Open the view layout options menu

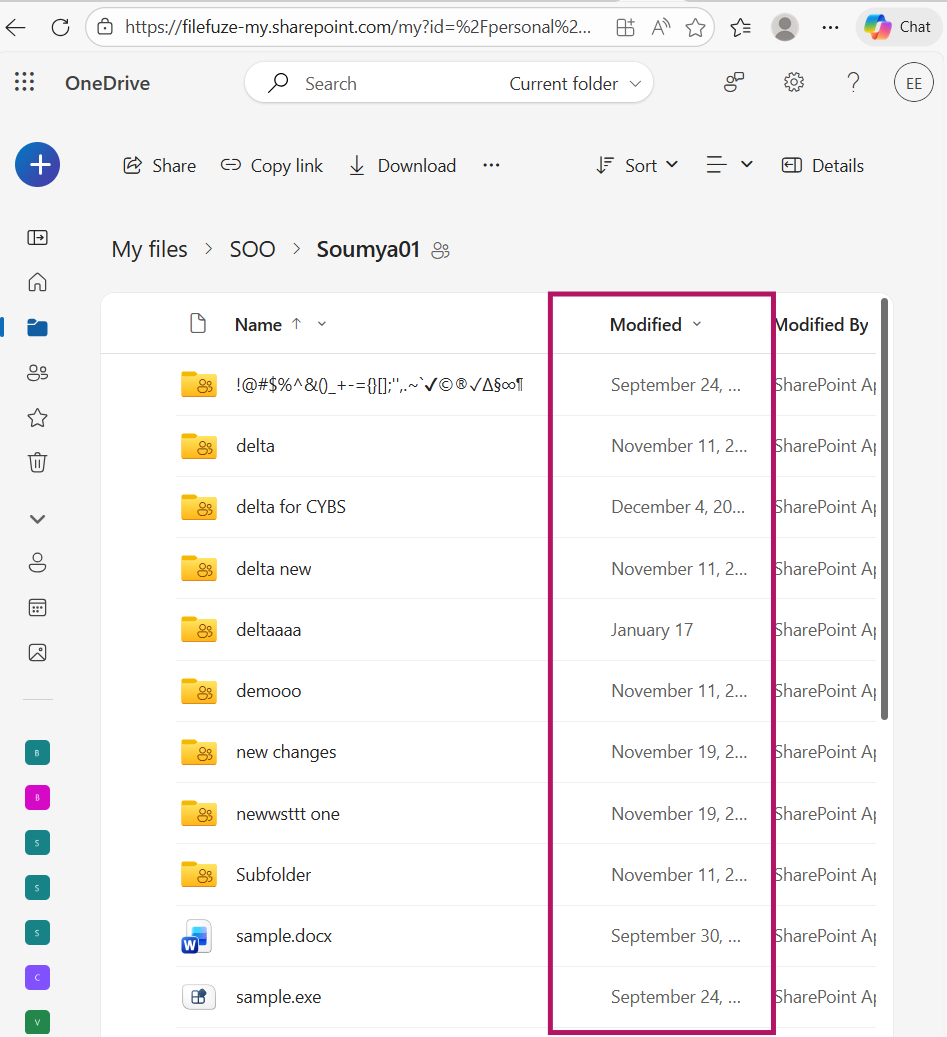tap(729, 165)
